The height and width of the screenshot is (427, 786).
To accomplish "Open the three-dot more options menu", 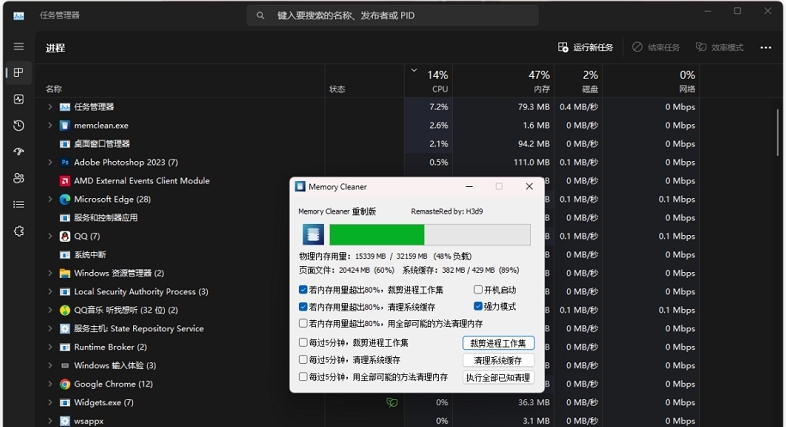I will tap(765, 47).
